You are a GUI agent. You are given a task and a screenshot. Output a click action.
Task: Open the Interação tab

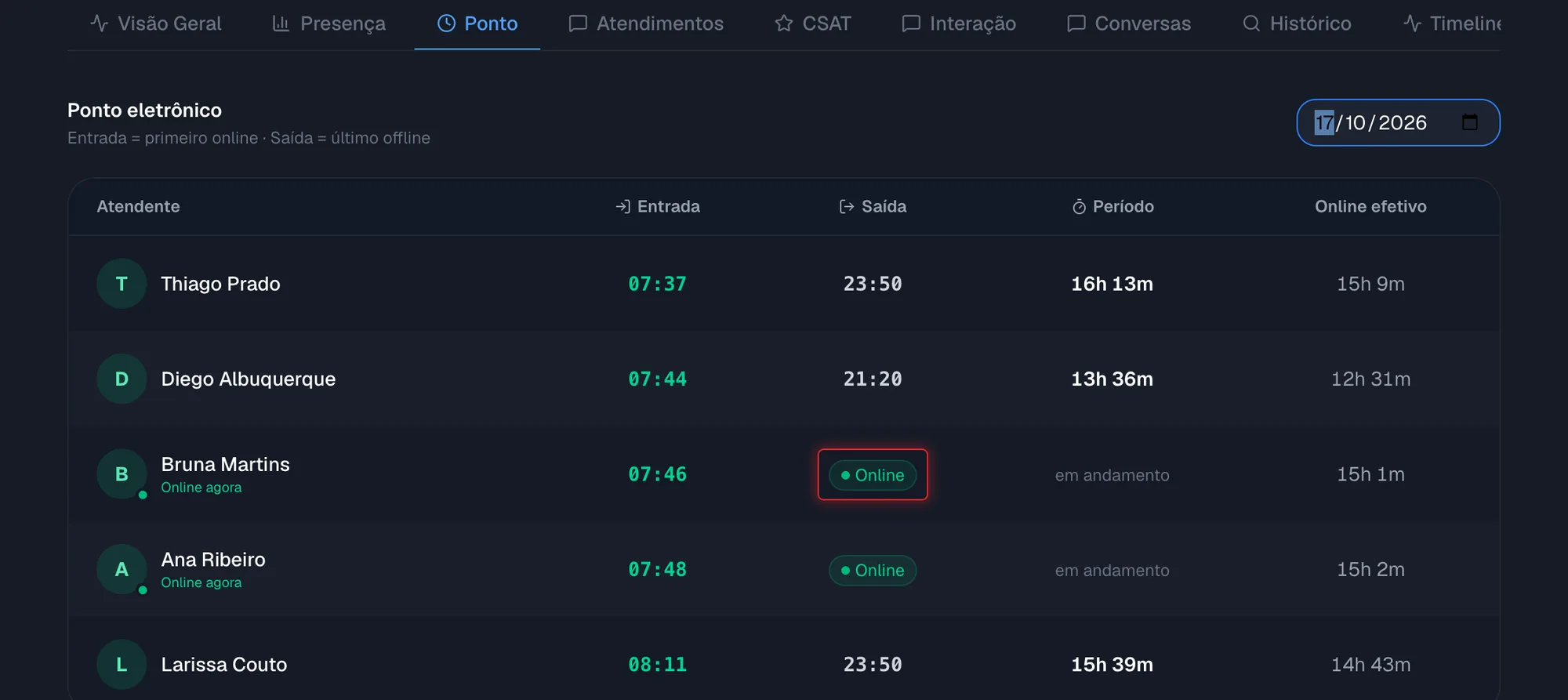point(959,24)
